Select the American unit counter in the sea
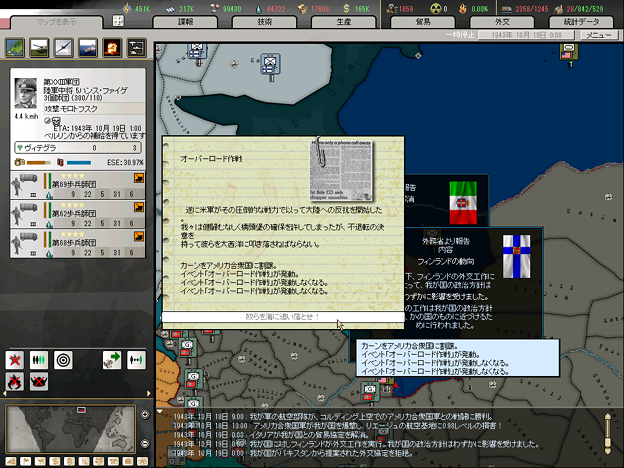The width and height of the screenshot is (624, 468). pos(569,53)
